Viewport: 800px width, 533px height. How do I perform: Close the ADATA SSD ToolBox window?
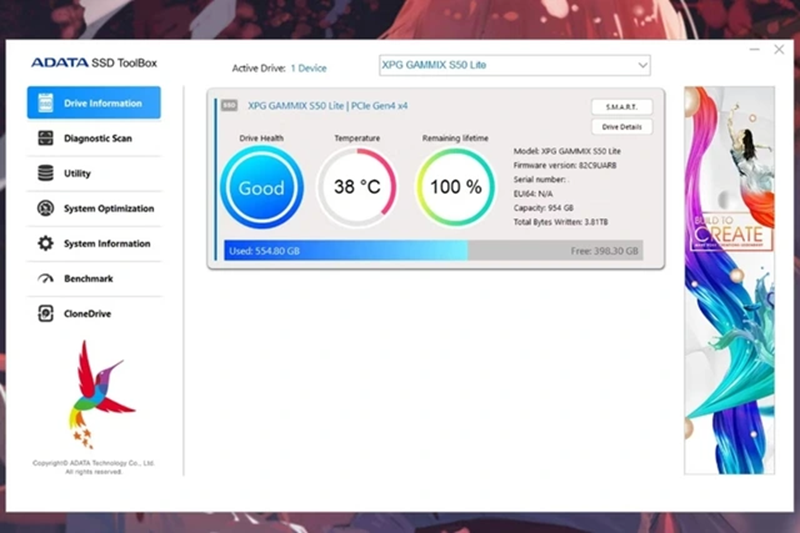[x=779, y=49]
